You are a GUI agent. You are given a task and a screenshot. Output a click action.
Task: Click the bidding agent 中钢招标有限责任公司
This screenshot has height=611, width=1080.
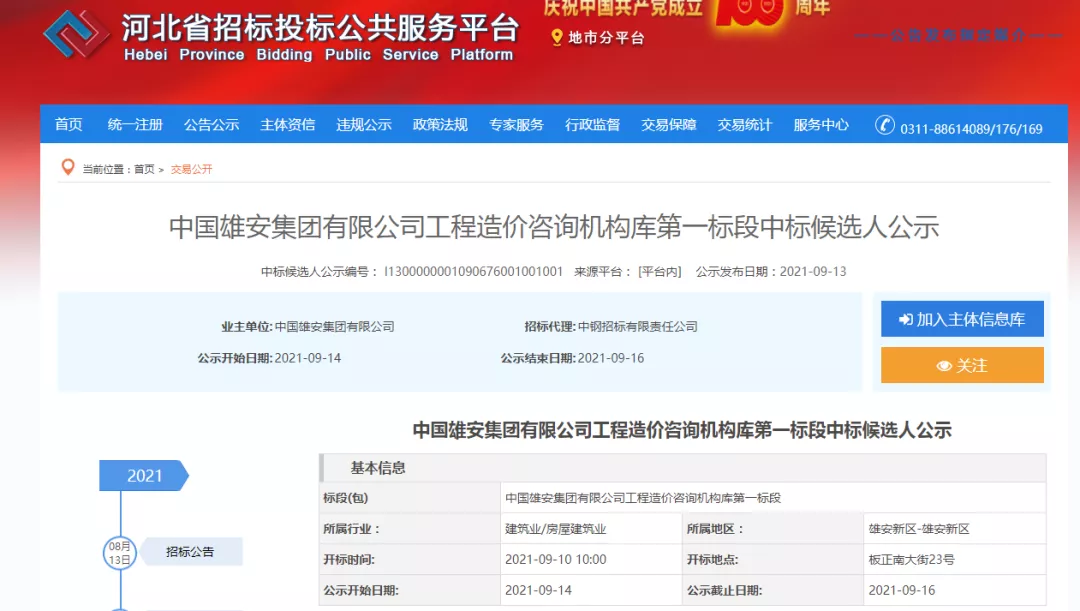(x=638, y=327)
